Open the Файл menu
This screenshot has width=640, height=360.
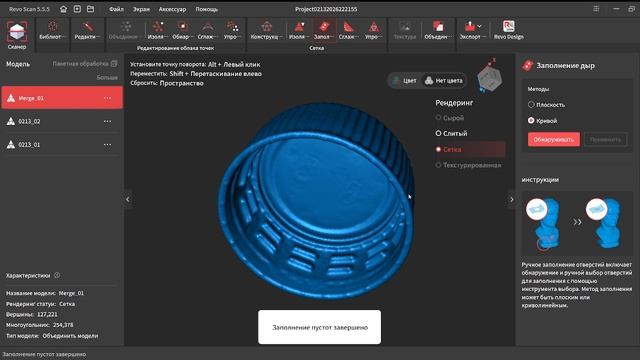tap(116, 9)
